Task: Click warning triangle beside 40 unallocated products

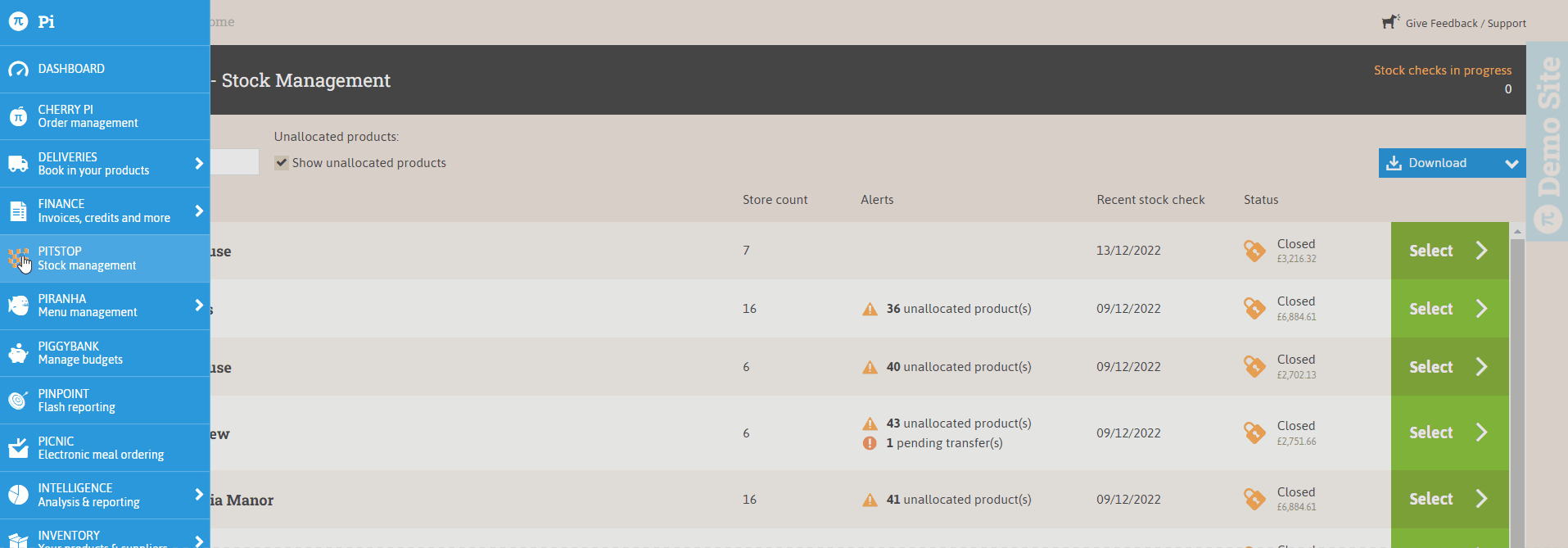Action: (x=870, y=367)
